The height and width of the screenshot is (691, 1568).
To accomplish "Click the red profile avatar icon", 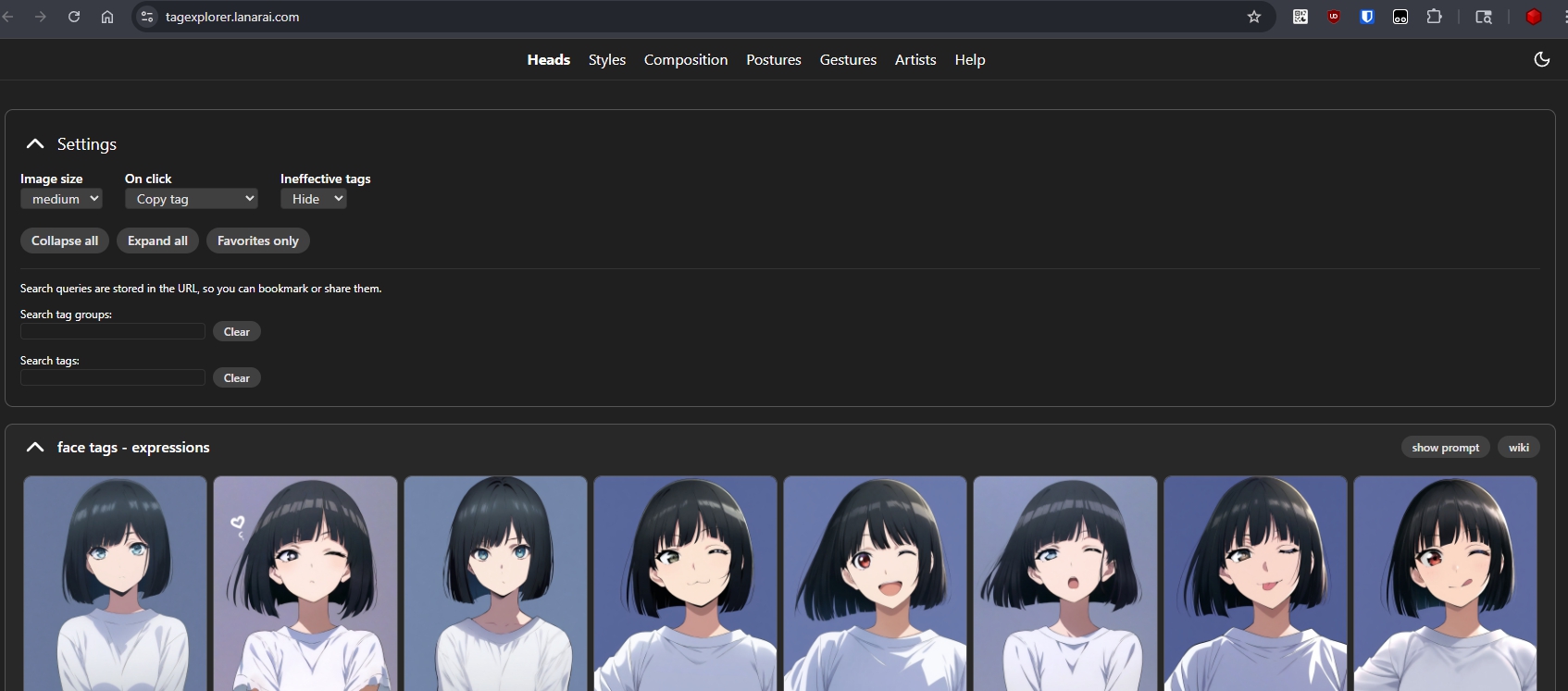I will coord(1534,17).
